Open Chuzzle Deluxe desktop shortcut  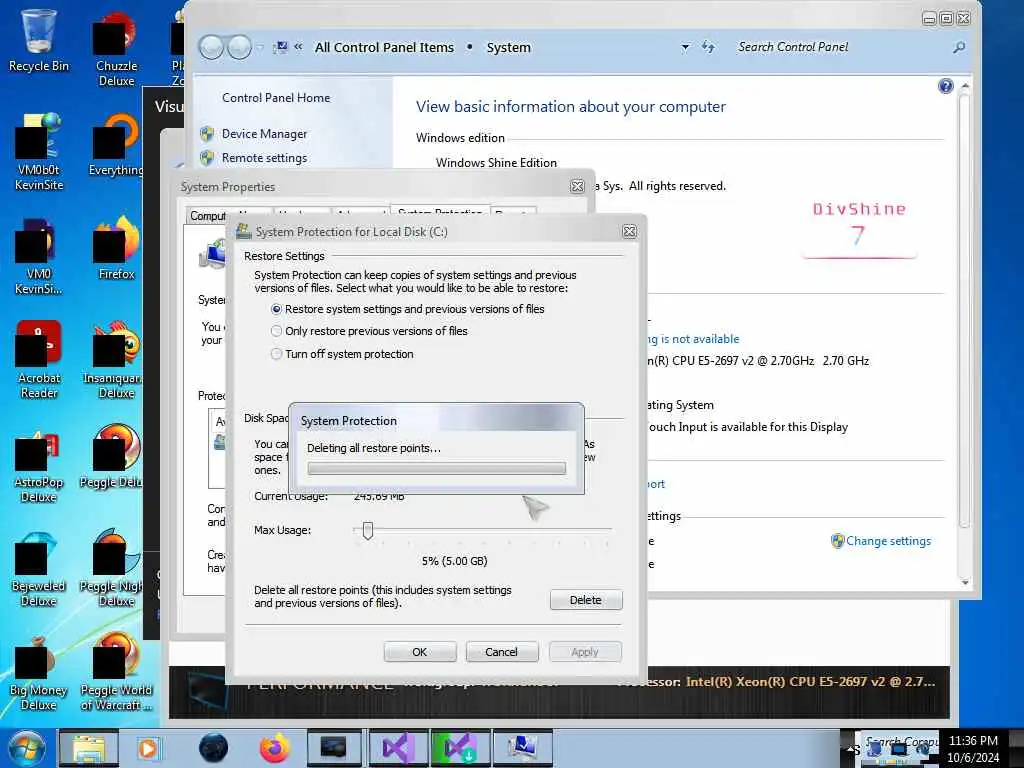click(116, 50)
